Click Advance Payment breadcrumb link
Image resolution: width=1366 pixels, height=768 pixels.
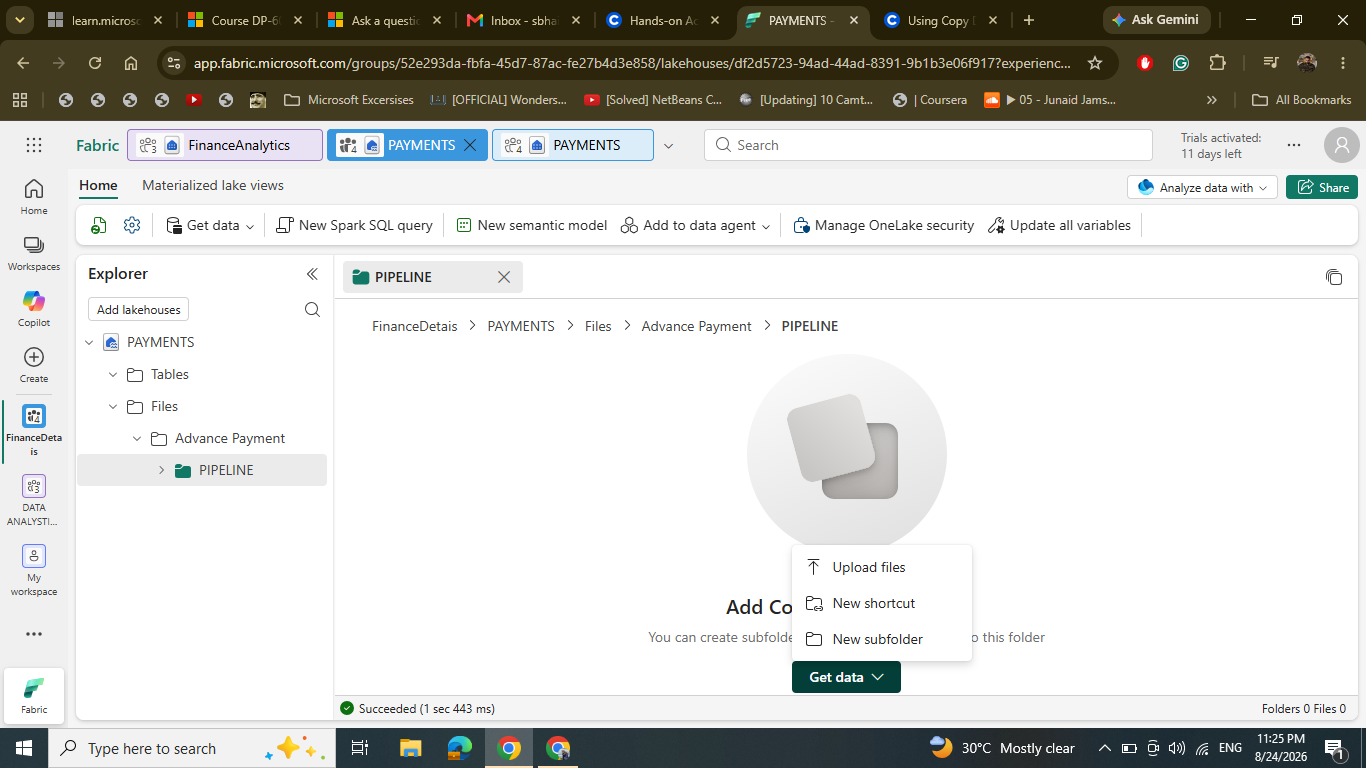(696, 326)
